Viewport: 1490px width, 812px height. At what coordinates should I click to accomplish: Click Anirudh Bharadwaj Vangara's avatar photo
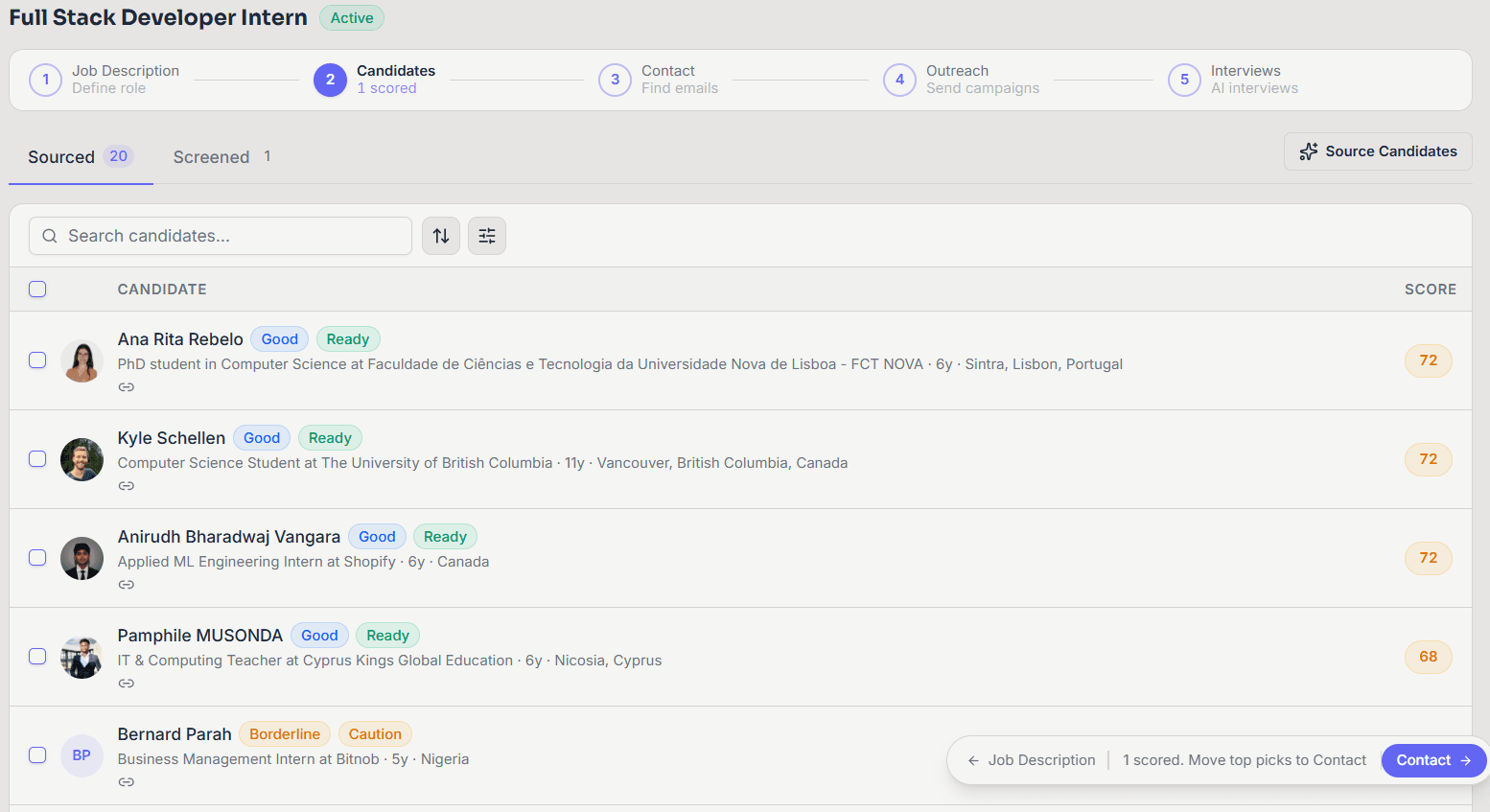(81, 559)
